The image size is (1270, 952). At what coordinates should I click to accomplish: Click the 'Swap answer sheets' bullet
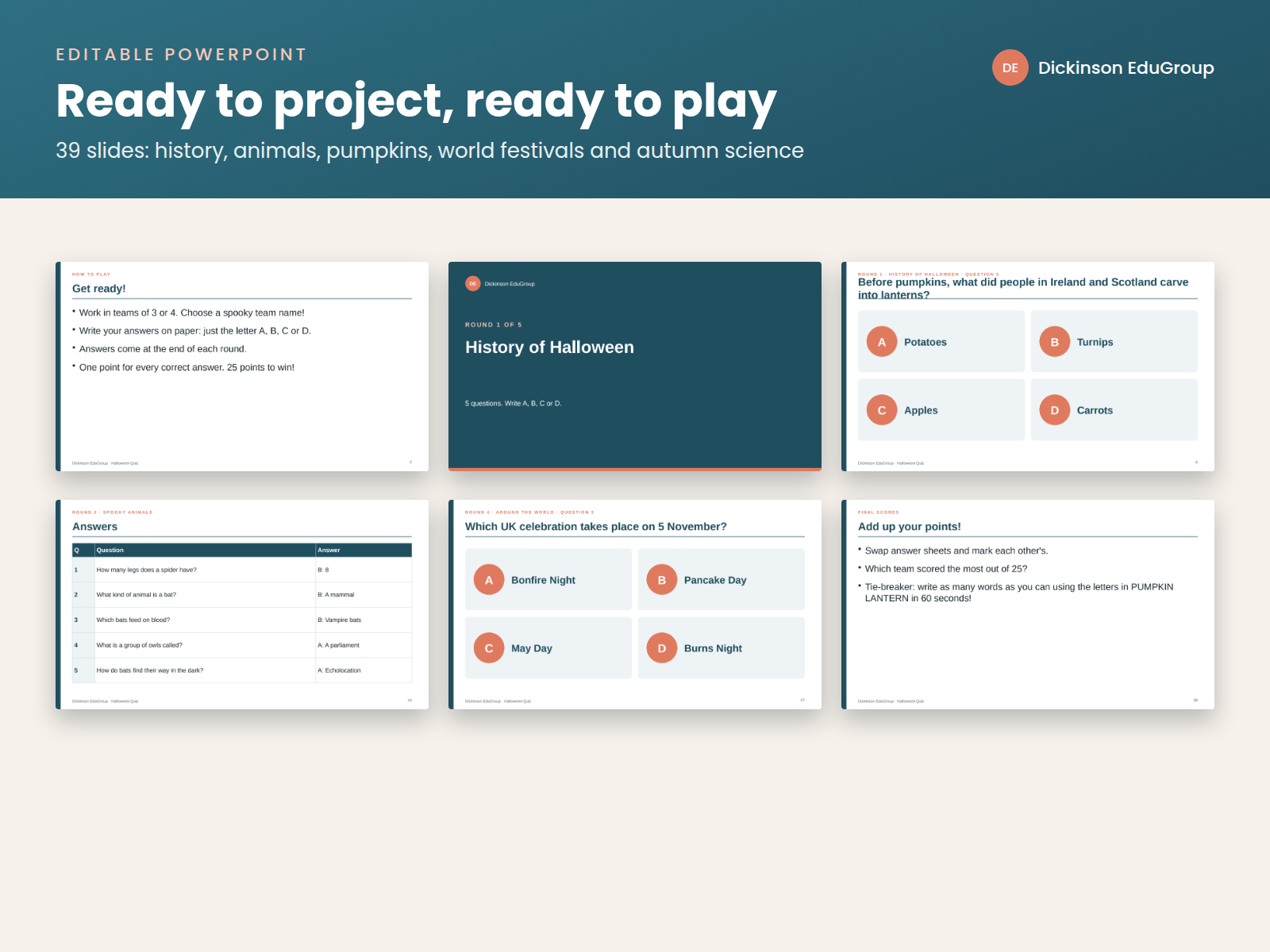[956, 551]
